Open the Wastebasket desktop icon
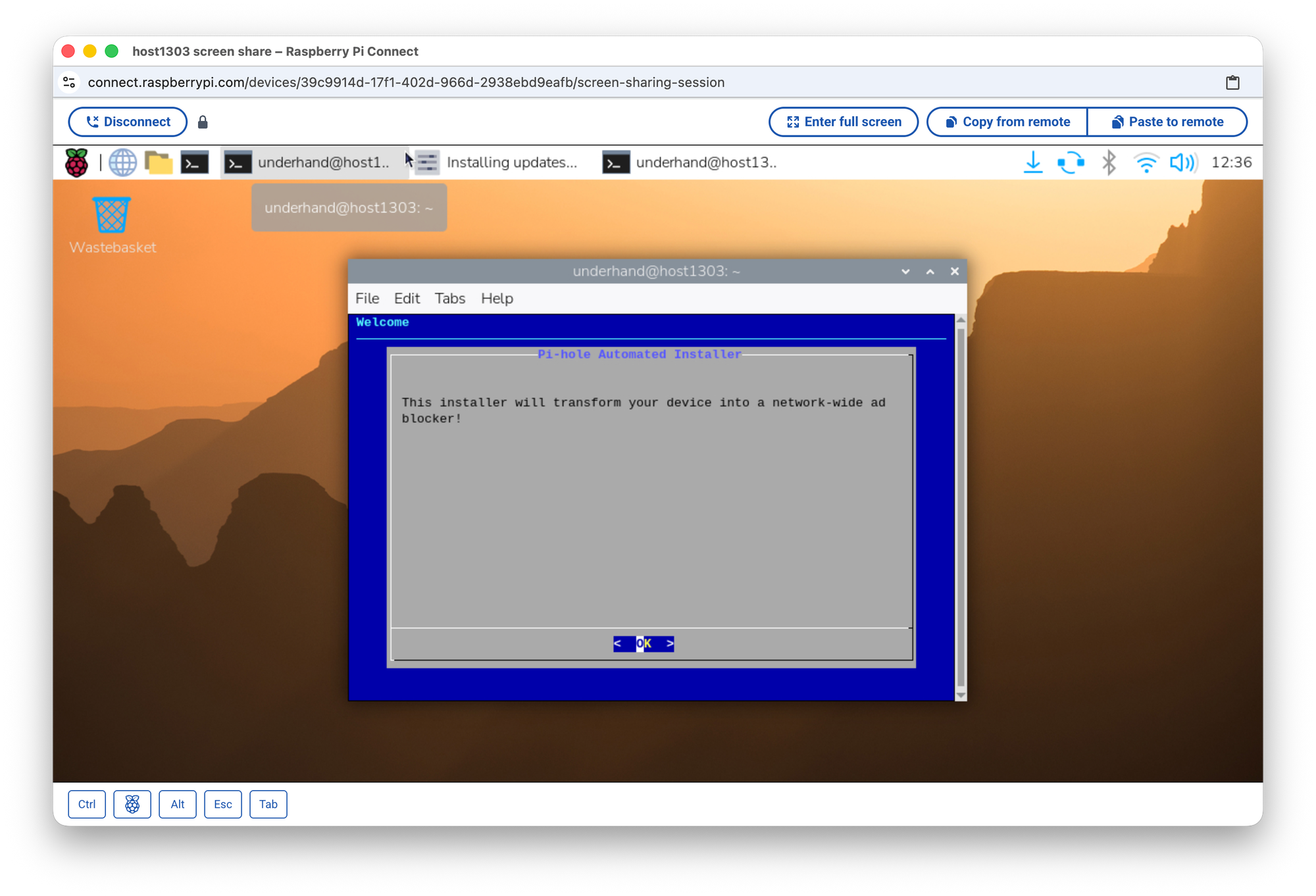 coord(112,216)
